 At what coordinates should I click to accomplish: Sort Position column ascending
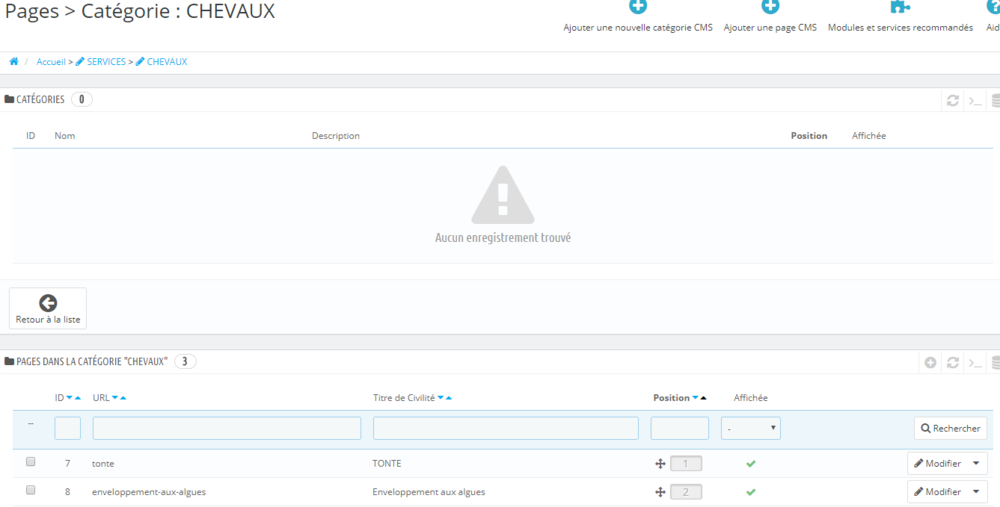[x=703, y=398]
